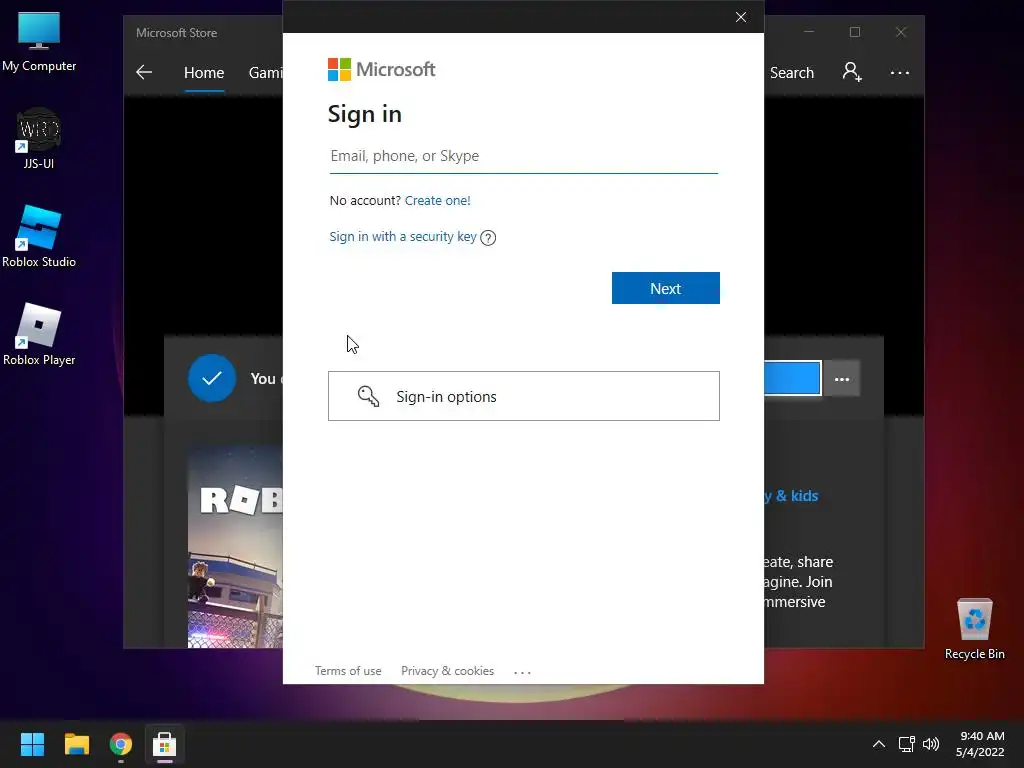
Task: Focus the Email, phone, or Skype field
Action: [524, 157]
